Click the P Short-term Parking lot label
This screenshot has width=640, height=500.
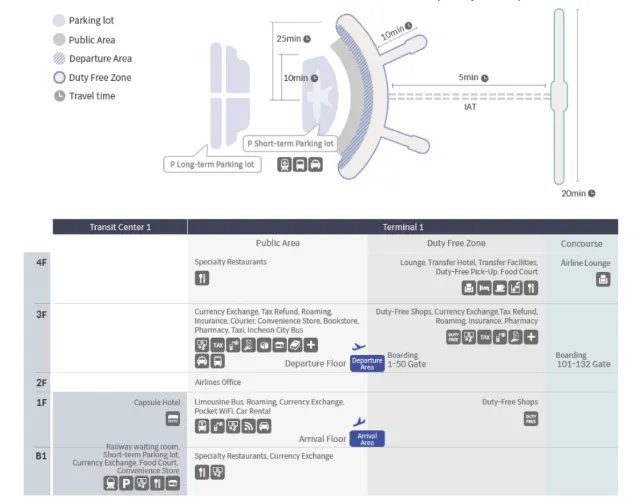291,144
